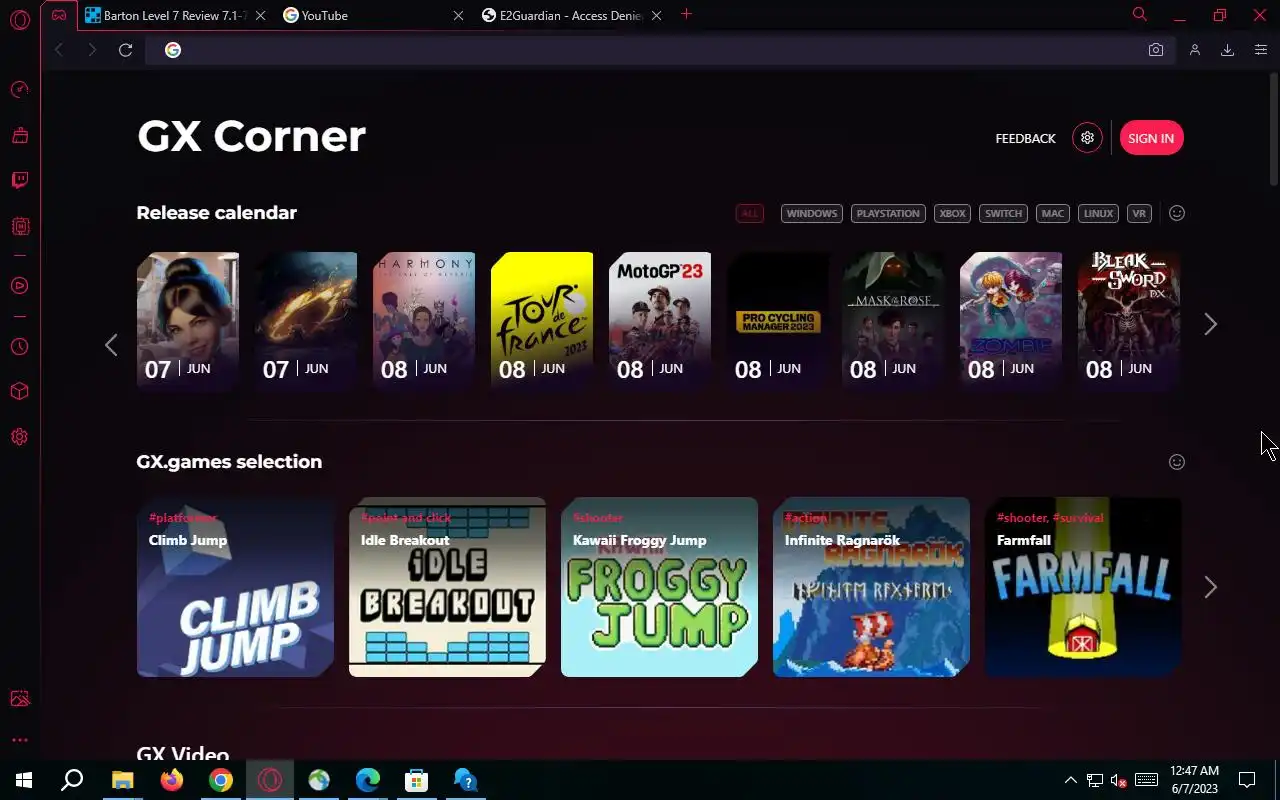Open the Tour de France 2023 card
The image size is (1280, 800).
point(542,320)
